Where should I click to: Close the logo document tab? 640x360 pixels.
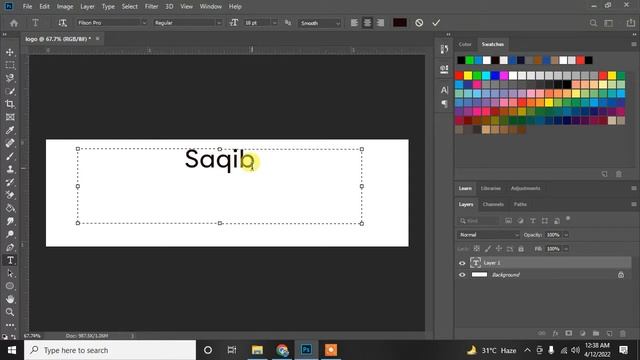pyautogui.click(x=98, y=39)
